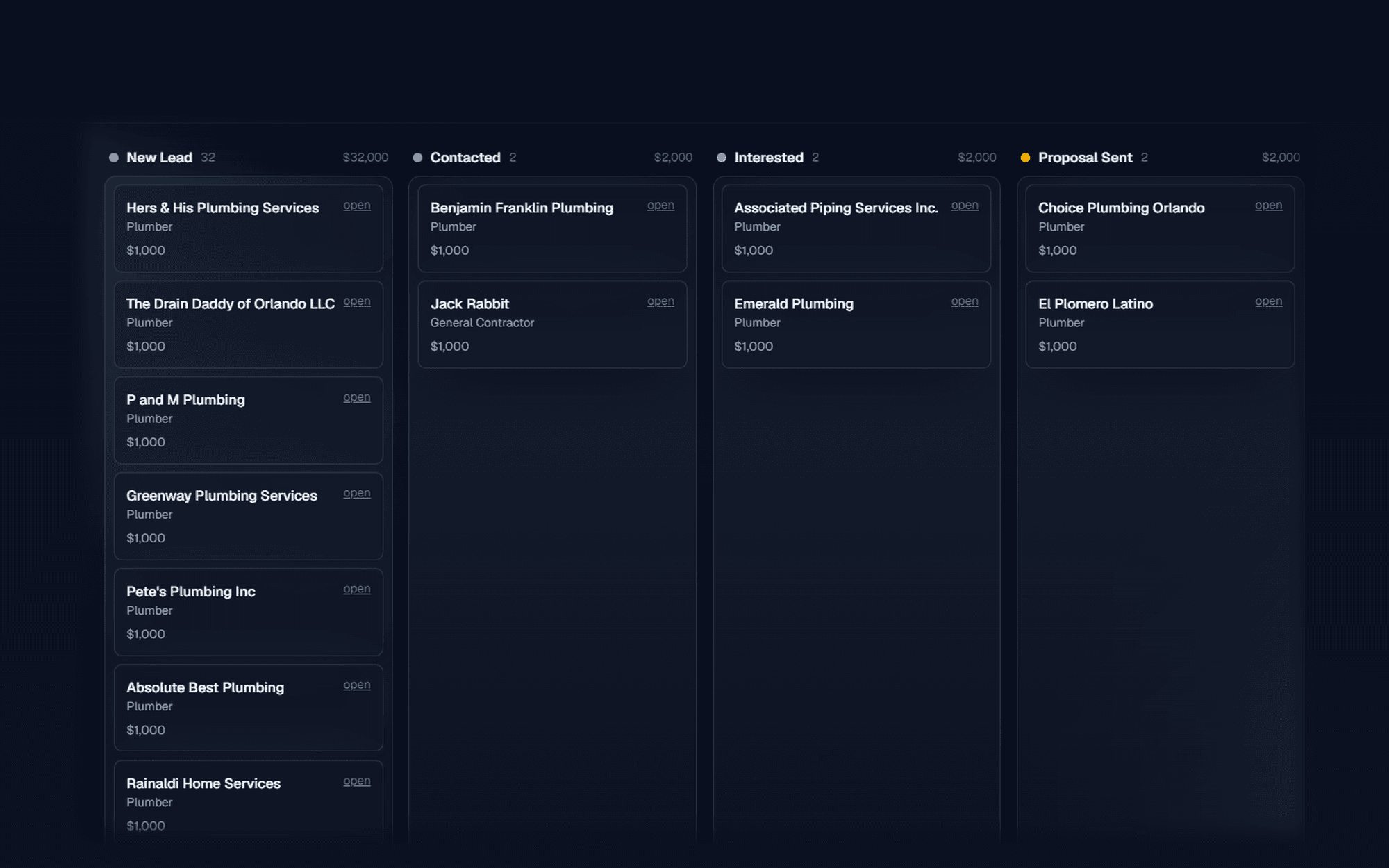The image size is (1389, 868).
Task: Open the Hers & His Plumbing Services lead
Action: 356,206
